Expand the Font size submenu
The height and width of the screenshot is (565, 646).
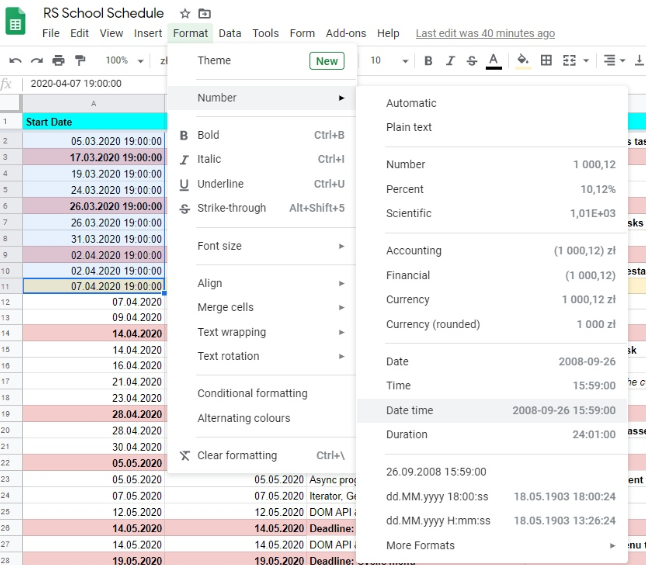[262, 246]
